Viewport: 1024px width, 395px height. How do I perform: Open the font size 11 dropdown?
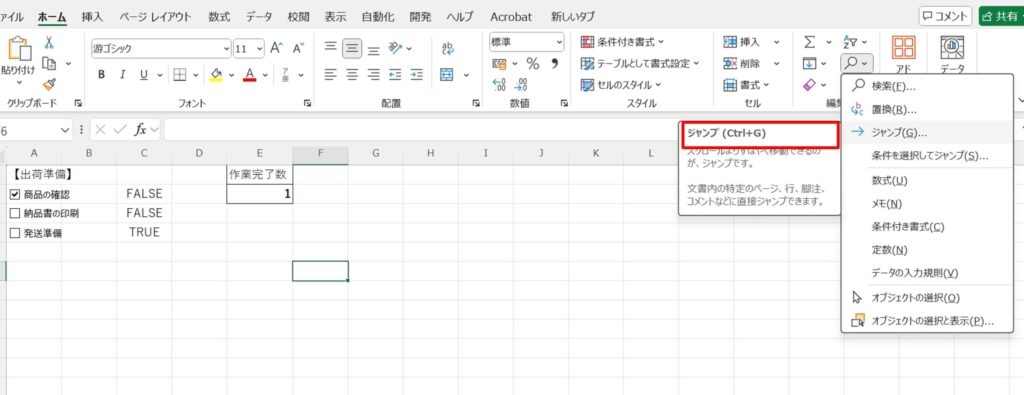click(260, 48)
